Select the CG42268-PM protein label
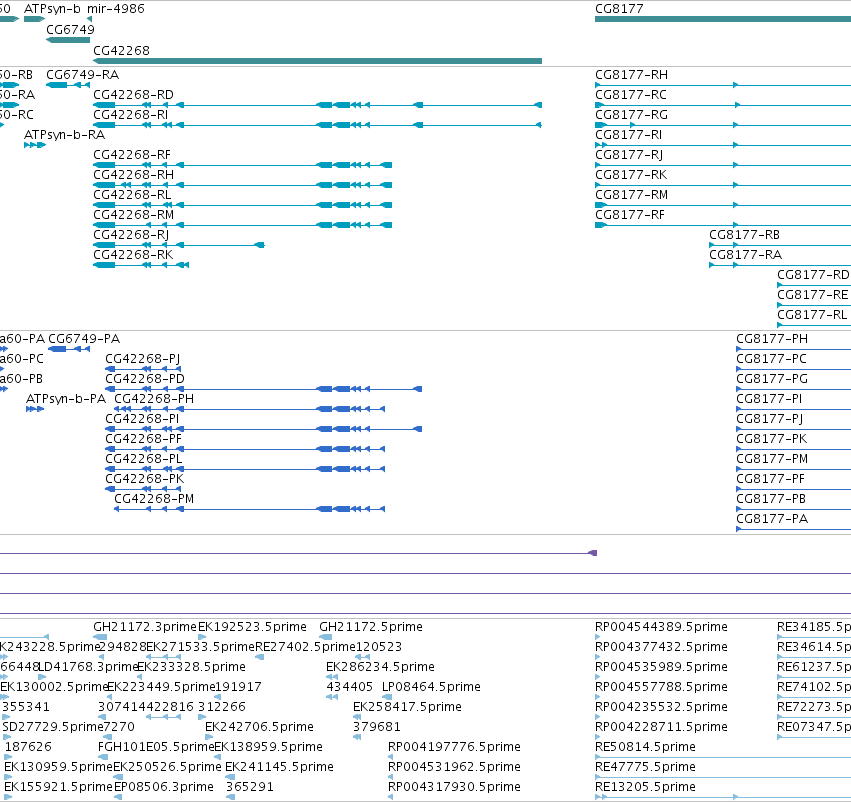Image resolution: width=851 pixels, height=802 pixels. [154, 499]
